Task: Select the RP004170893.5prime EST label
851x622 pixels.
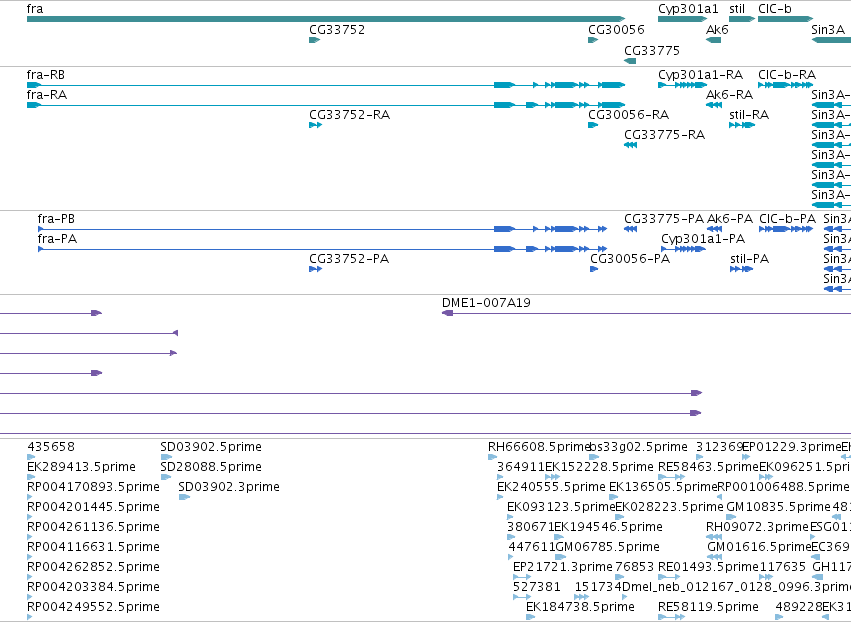Action: click(93, 487)
